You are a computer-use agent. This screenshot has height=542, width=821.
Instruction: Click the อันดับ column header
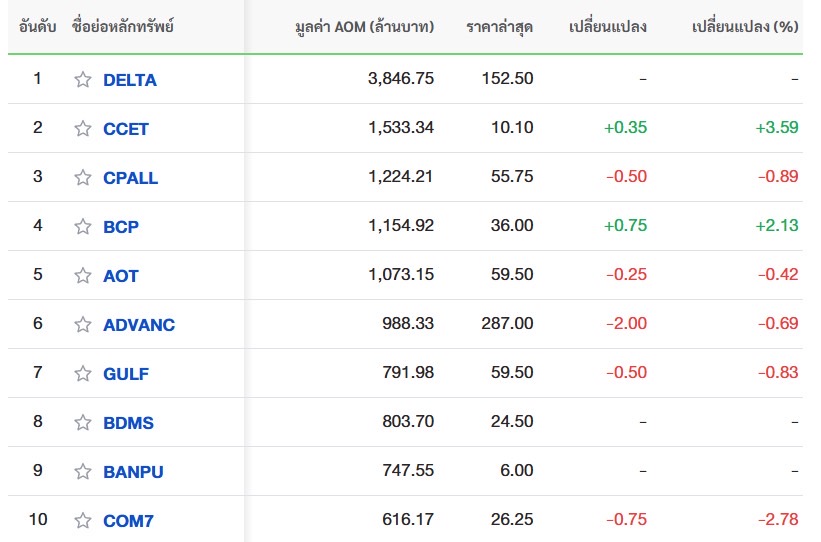pyautogui.click(x=37, y=27)
